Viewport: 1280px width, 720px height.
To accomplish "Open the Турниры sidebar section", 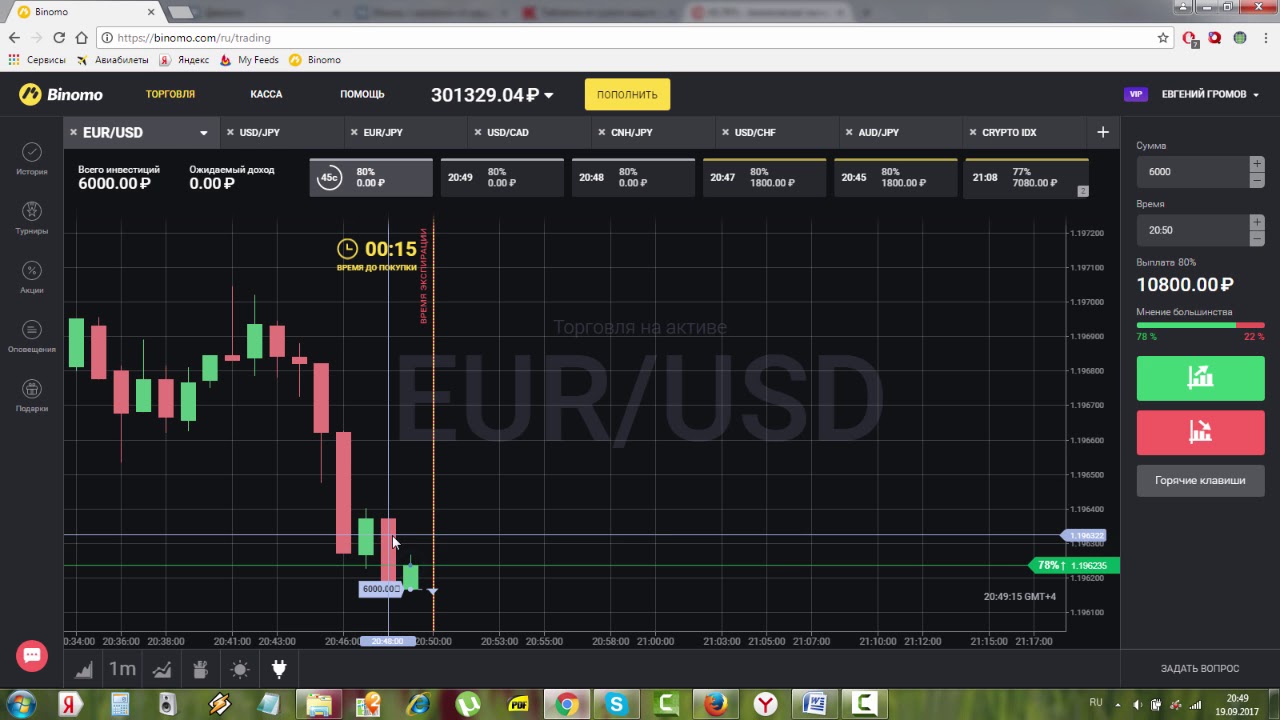I will pyautogui.click(x=32, y=218).
